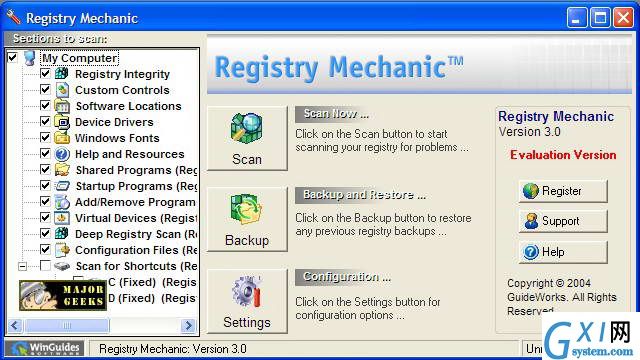Image resolution: width=640 pixels, height=360 pixels.
Task: Toggle the Windows Fonts checkbox
Action: click(45, 138)
